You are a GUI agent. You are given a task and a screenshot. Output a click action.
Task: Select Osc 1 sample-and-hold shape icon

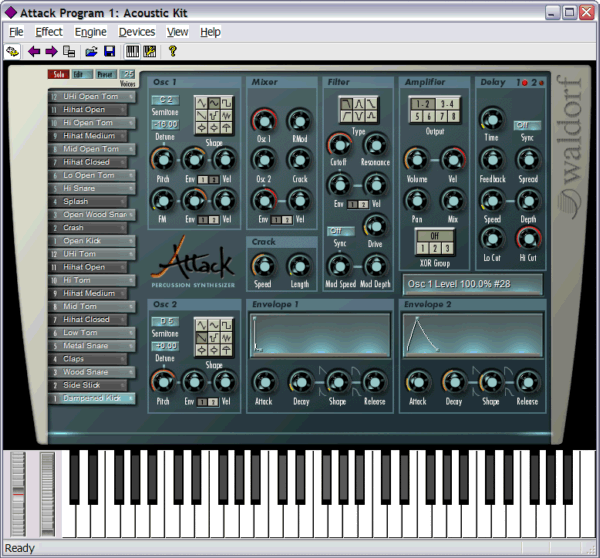pyautogui.click(x=214, y=115)
